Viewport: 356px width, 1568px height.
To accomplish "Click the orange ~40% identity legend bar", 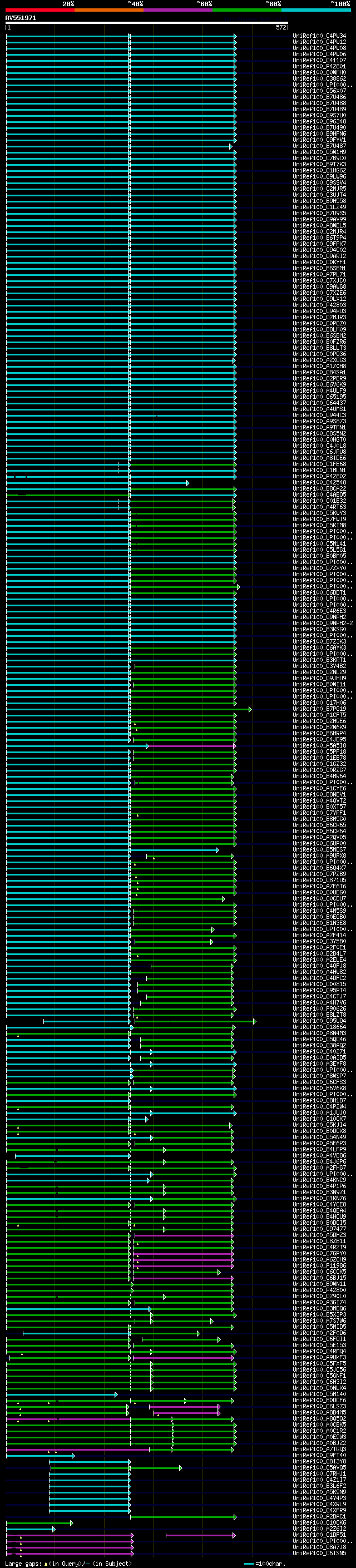I will point(109,10).
